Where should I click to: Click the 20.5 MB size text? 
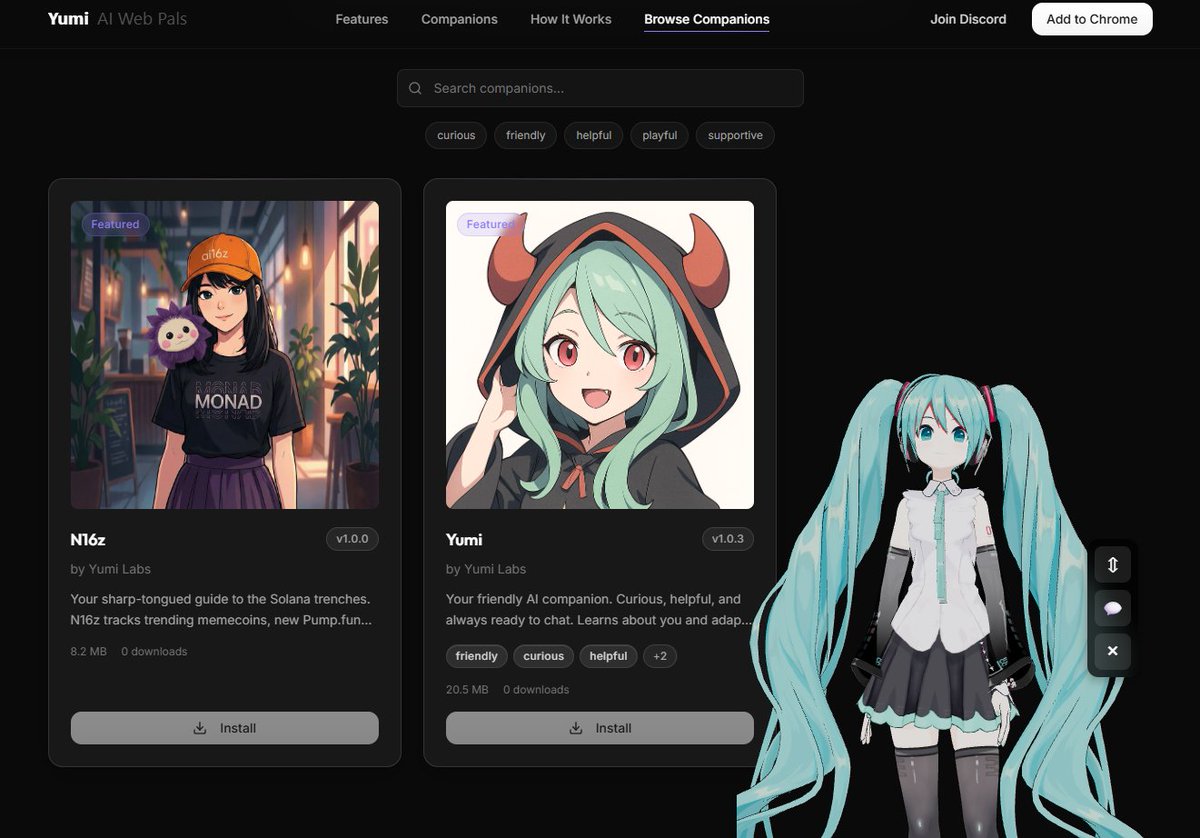pyautogui.click(x=467, y=689)
